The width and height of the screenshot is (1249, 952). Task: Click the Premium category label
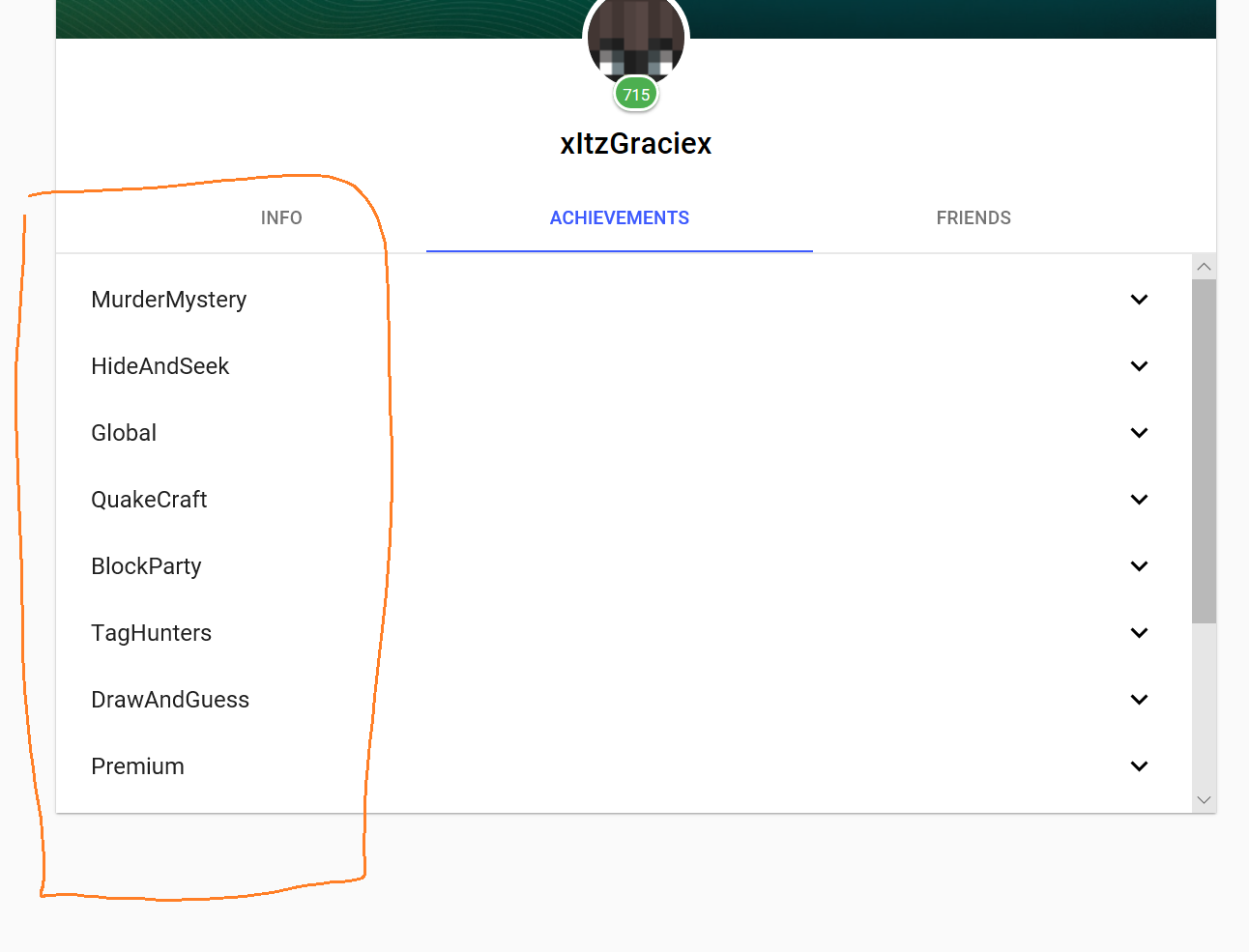[x=137, y=766]
